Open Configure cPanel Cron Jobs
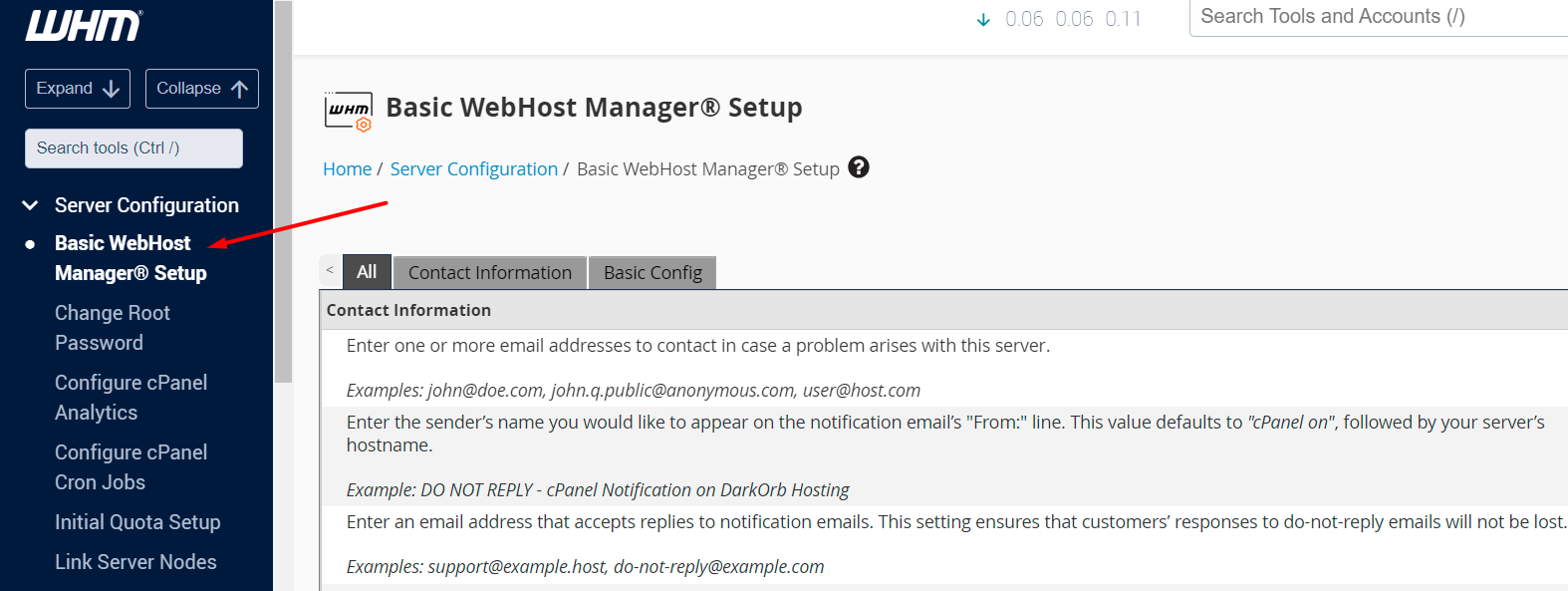 131,467
